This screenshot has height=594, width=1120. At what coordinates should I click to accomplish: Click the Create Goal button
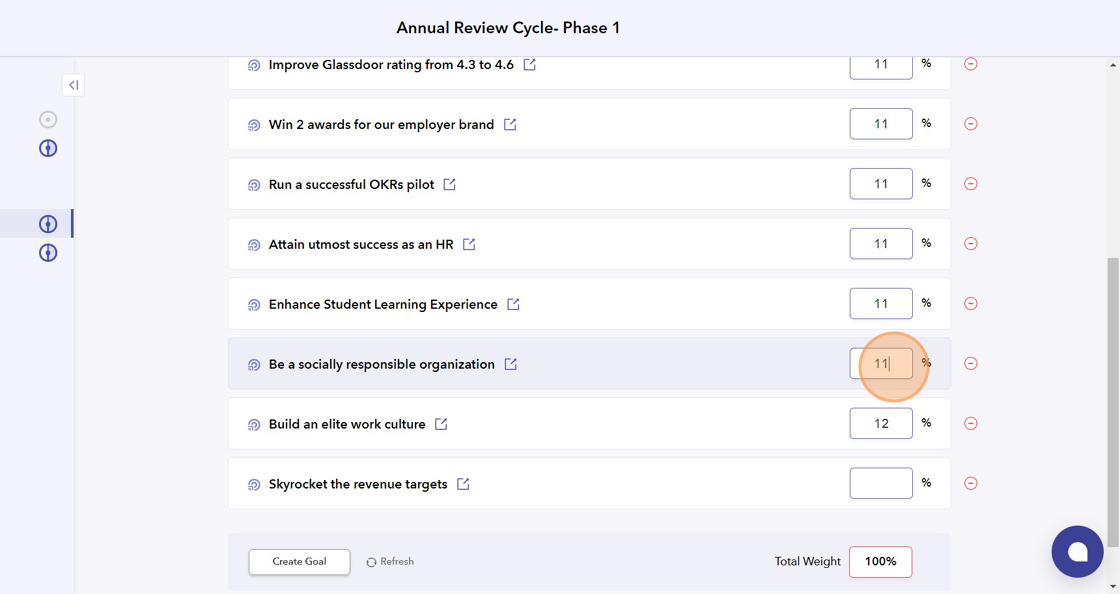(x=299, y=562)
